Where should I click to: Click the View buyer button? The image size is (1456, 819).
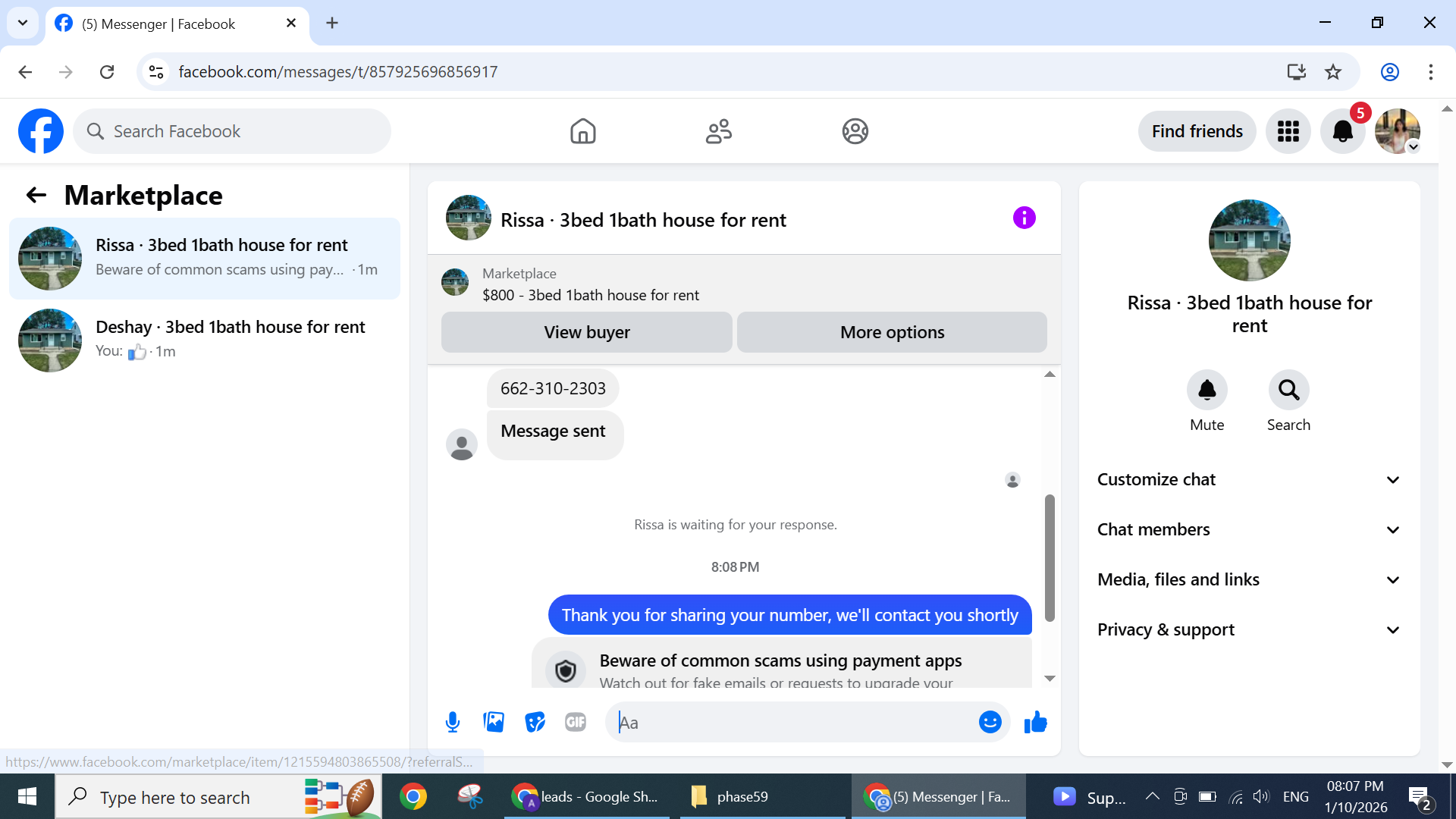coord(586,332)
